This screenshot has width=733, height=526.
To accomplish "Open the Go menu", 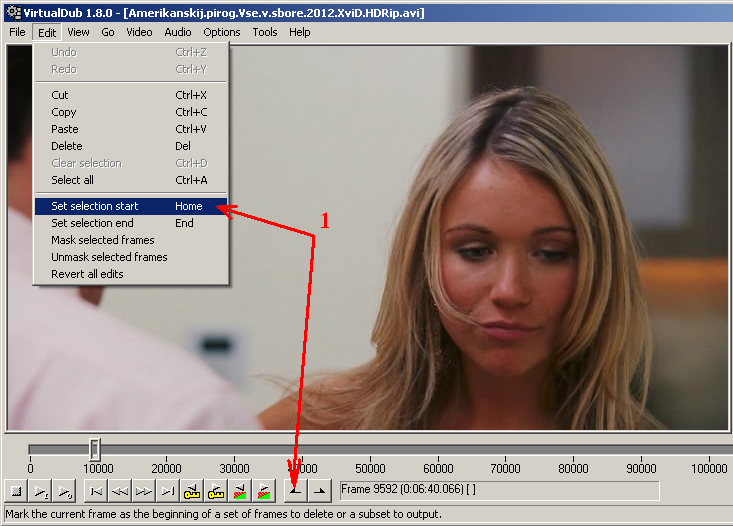I will [108, 32].
